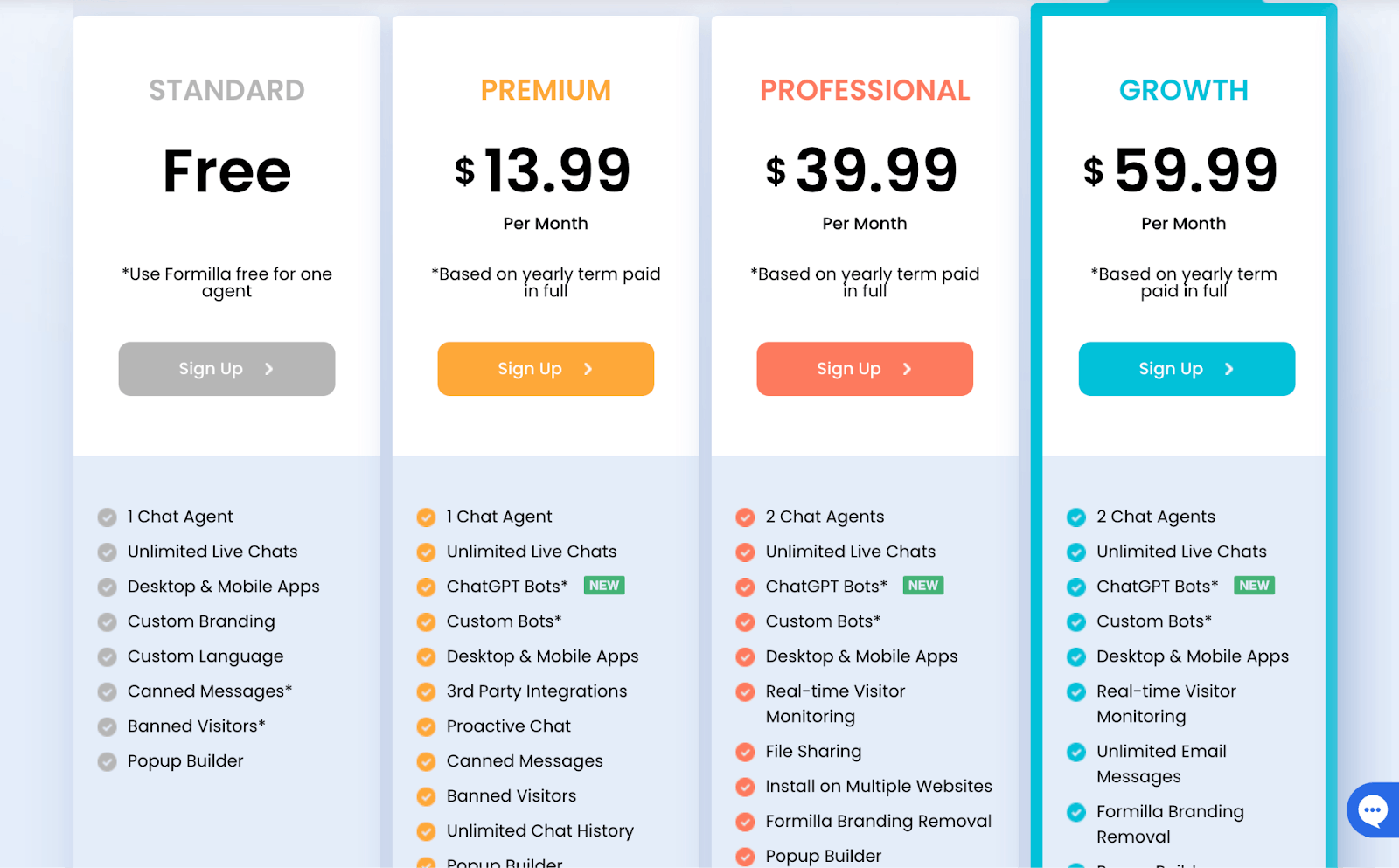
Task: Click the checkmark next to Custom Branding
Action: pos(107,621)
